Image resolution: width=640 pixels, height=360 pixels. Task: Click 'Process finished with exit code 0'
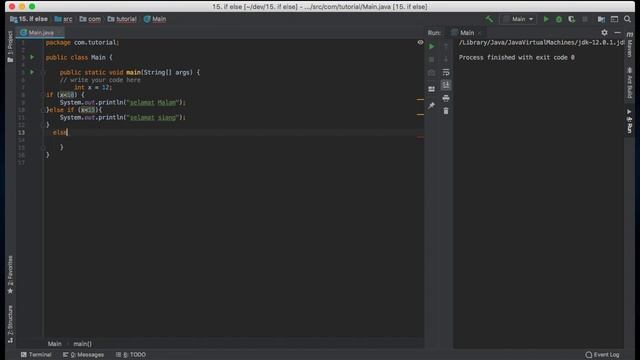tap(516, 58)
